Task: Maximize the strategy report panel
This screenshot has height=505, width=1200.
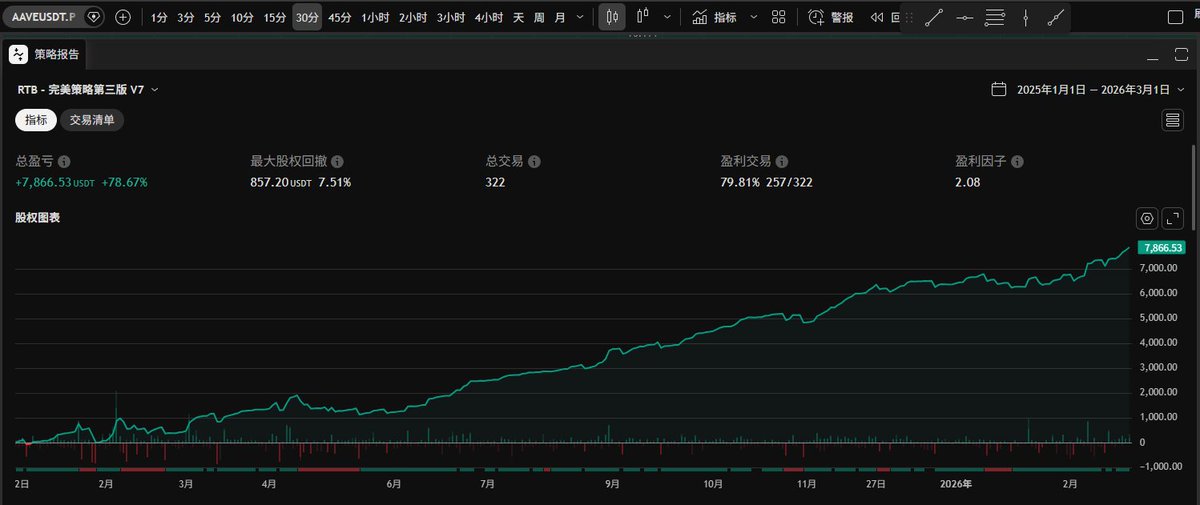Action: [x=1179, y=56]
